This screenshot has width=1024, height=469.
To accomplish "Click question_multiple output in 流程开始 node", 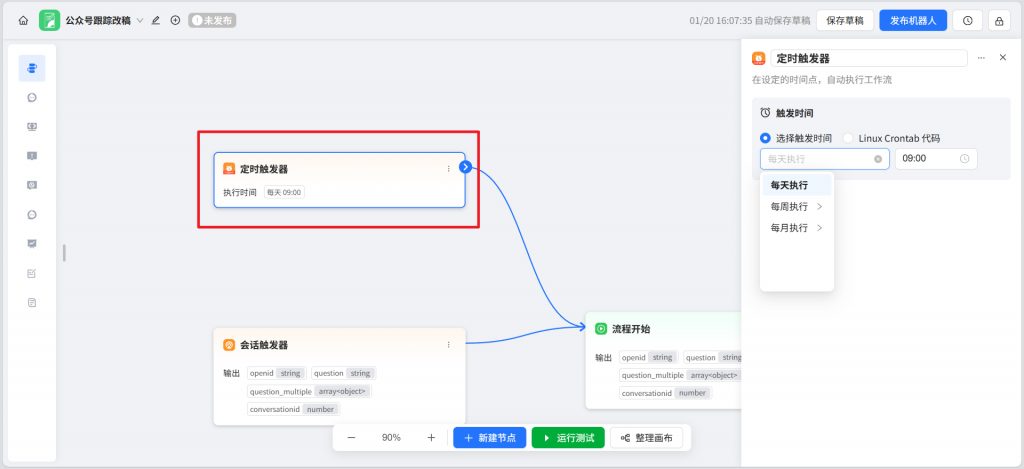I will pos(680,375).
